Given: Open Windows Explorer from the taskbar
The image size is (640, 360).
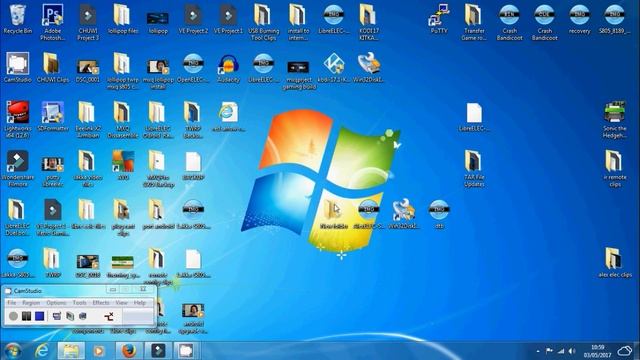Looking at the screenshot, I should [x=71, y=351].
